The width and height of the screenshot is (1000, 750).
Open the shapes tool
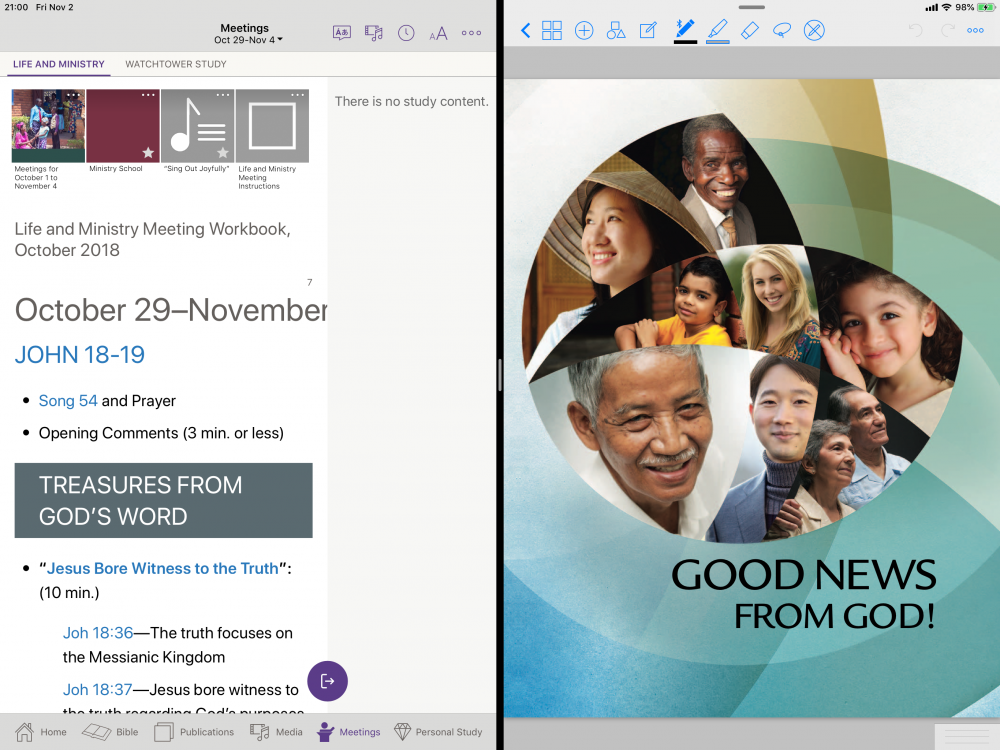[x=616, y=30]
